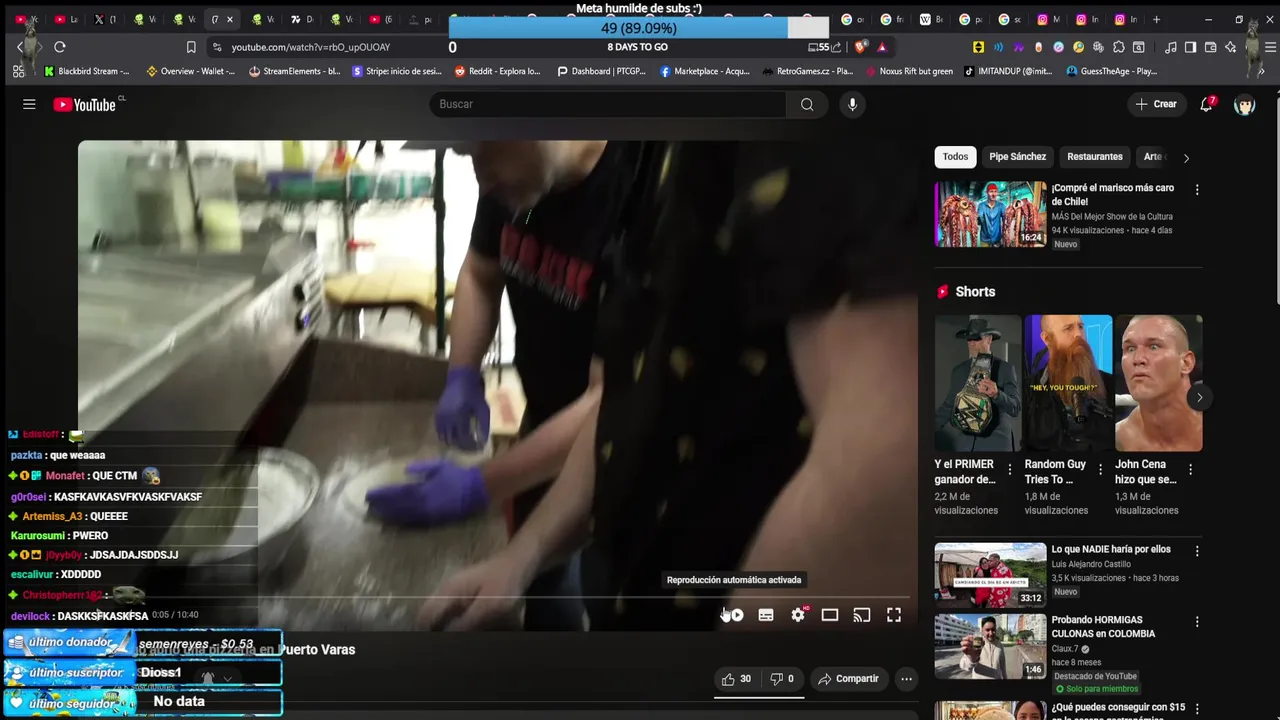Close the active YouTube browser tab
1280x720 pixels.
tap(230, 19)
